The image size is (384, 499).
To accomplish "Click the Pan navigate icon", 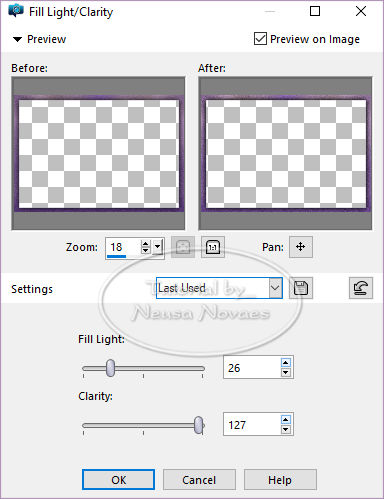I will pos(301,247).
